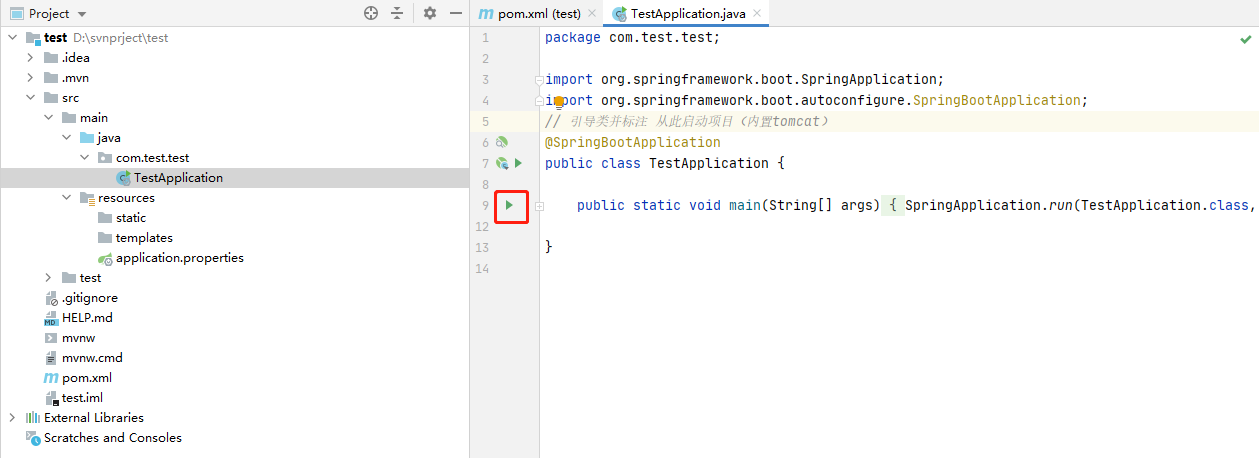Click the run arrow beside the main method
Viewport: 1259px width, 458px height.
pyautogui.click(x=509, y=205)
